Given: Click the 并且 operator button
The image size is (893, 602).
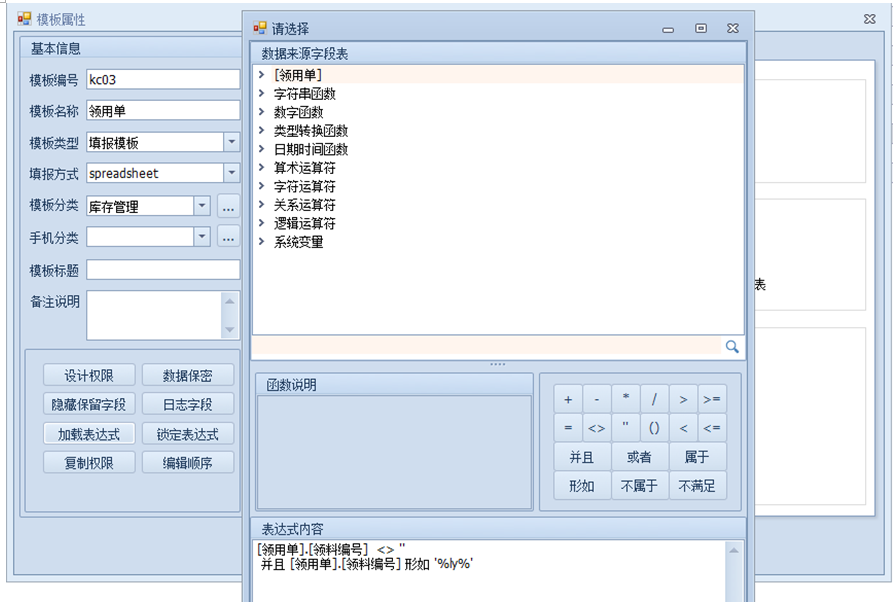Looking at the screenshot, I should click(582, 457).
